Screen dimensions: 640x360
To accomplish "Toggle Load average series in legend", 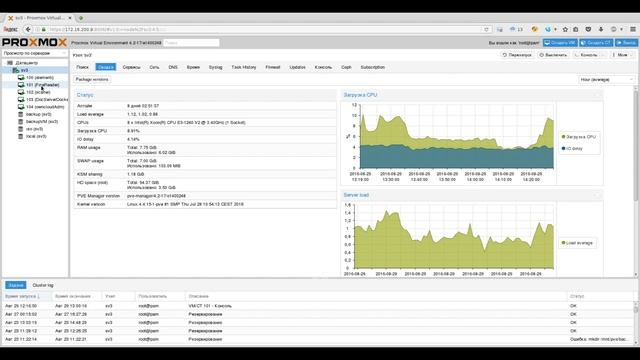I will point(577,243).
